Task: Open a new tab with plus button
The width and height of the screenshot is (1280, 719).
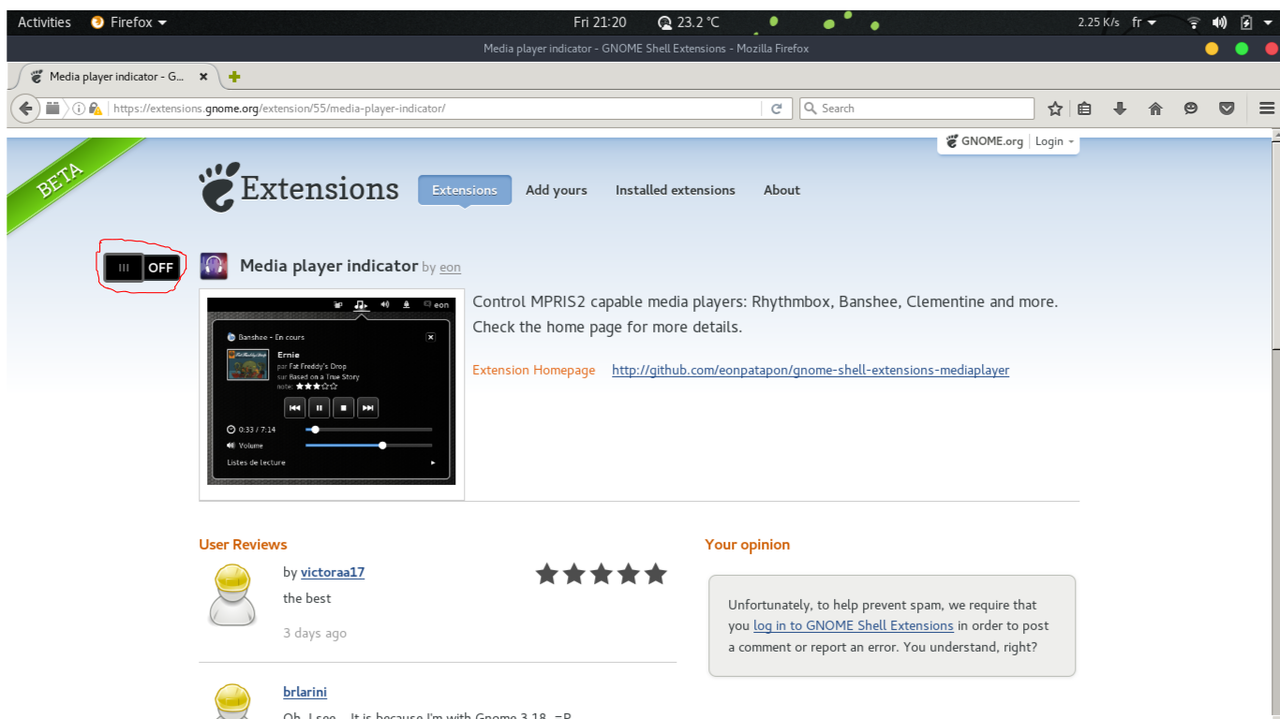Action: point(234,77)
